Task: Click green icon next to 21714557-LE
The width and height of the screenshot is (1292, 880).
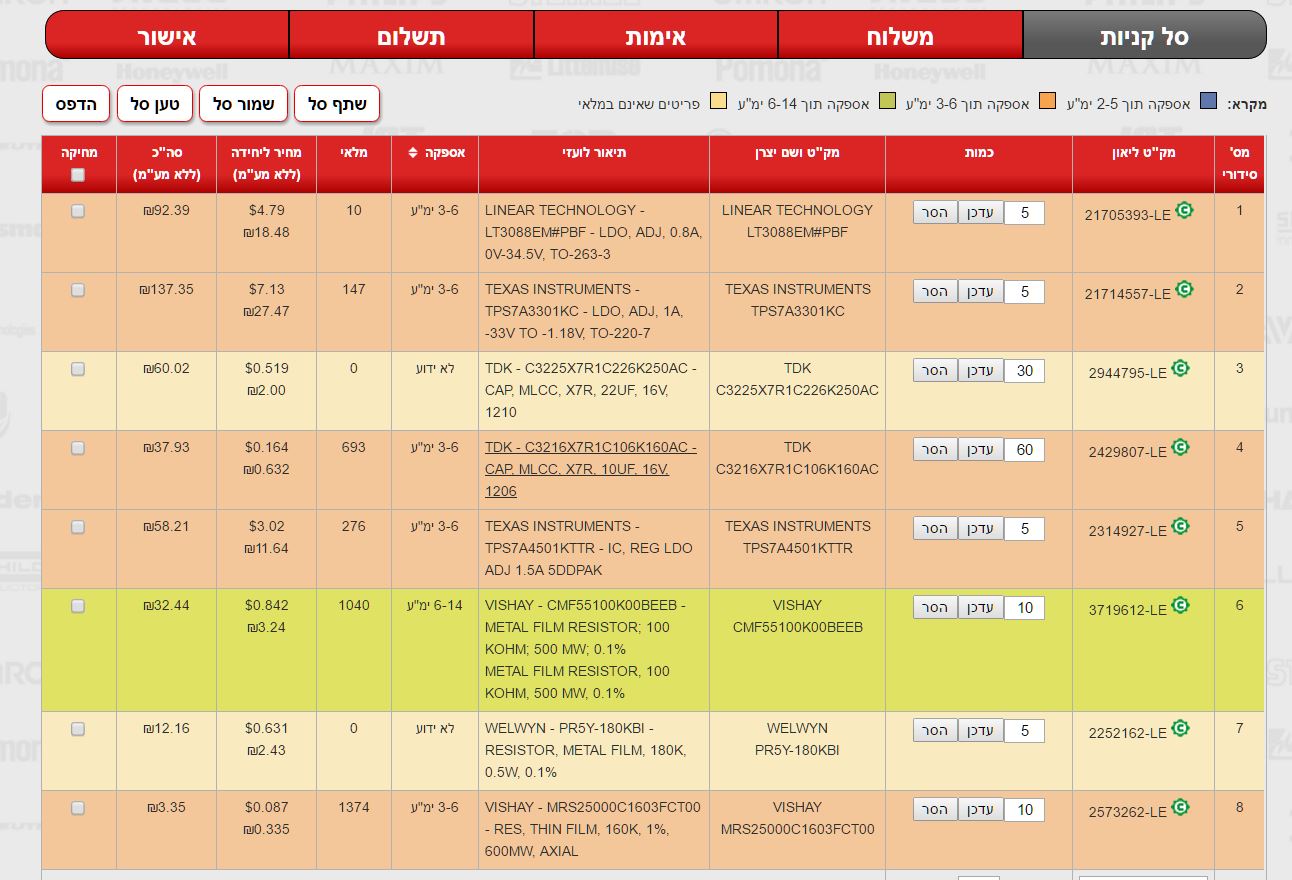Action: coord(1184,289)
